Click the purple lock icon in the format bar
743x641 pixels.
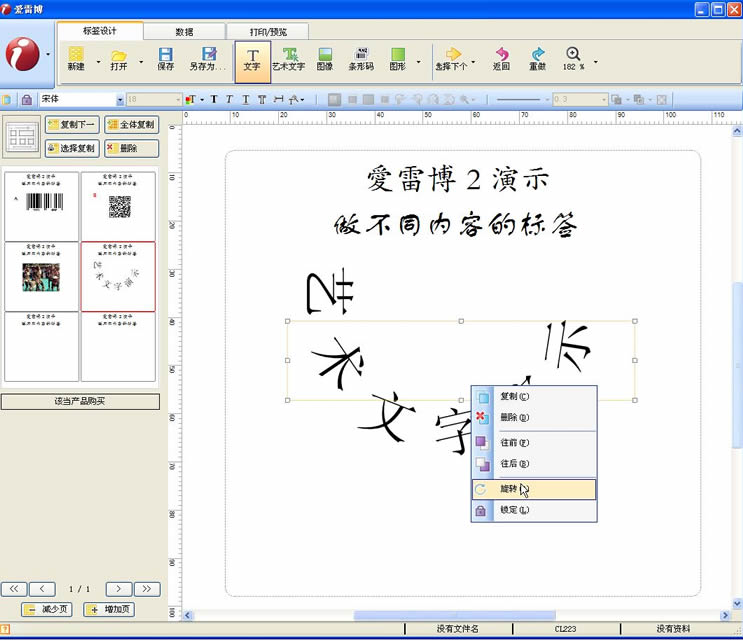(27, 99)
